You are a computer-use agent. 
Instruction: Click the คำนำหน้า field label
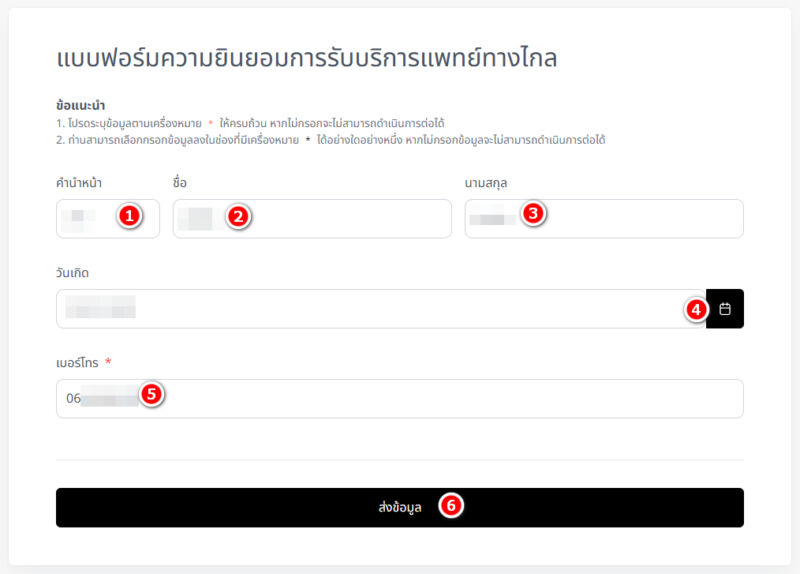[79, 182]
